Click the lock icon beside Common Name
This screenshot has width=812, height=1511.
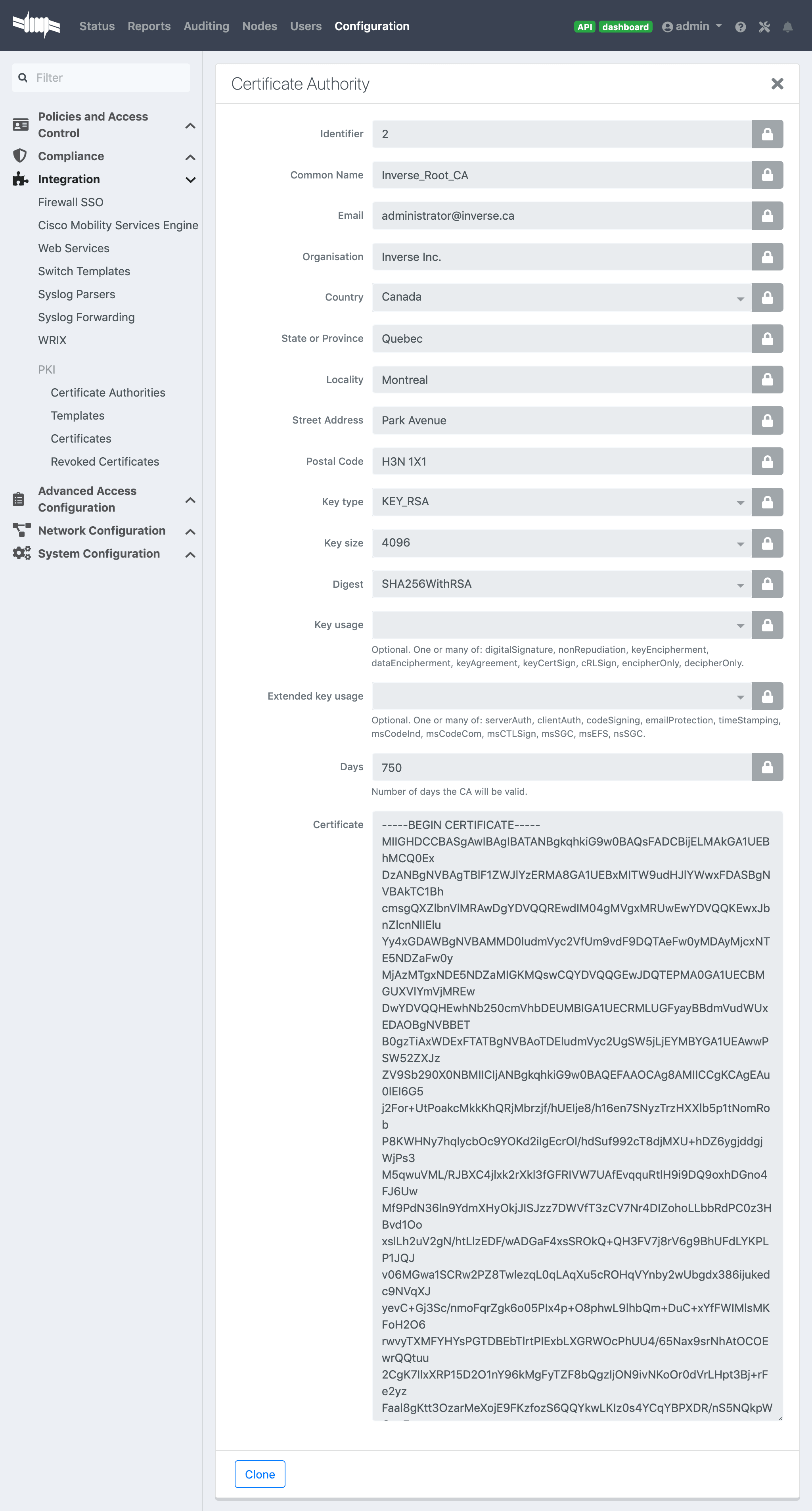[x=767, y=175]
